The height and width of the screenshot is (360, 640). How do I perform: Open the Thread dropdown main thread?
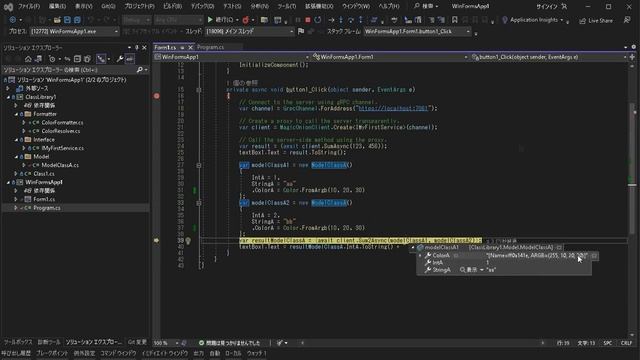click(x=250, y=31)
